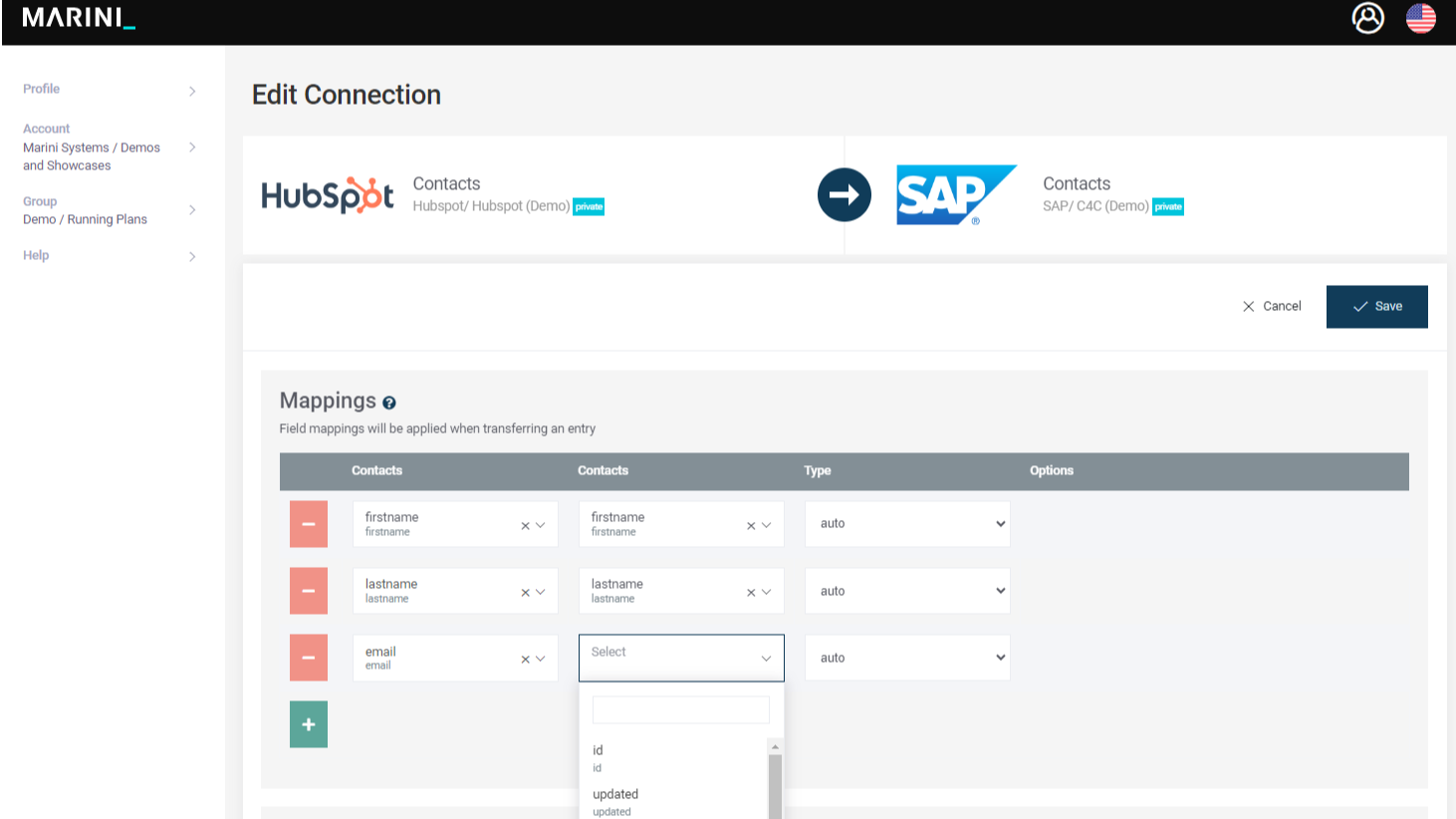Clear the source firstname field selection
1456x819 pixels.
[525, 526]
